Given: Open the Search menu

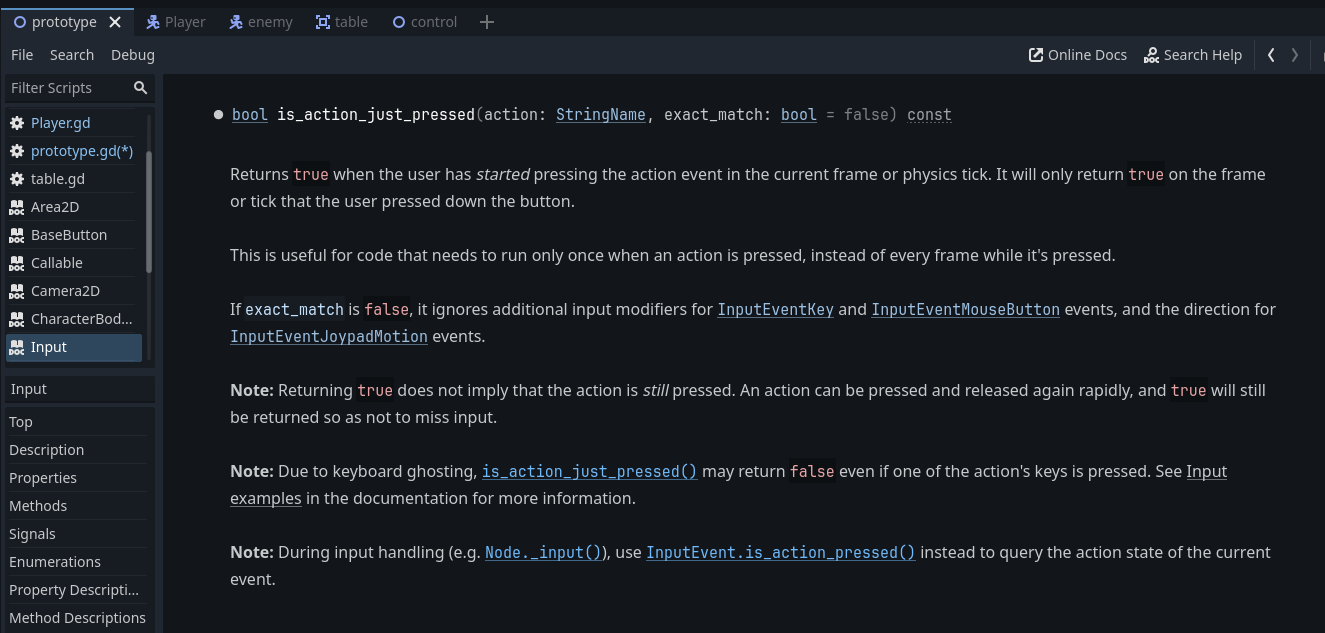Looking at the screenshot, I should pos(72,55).
